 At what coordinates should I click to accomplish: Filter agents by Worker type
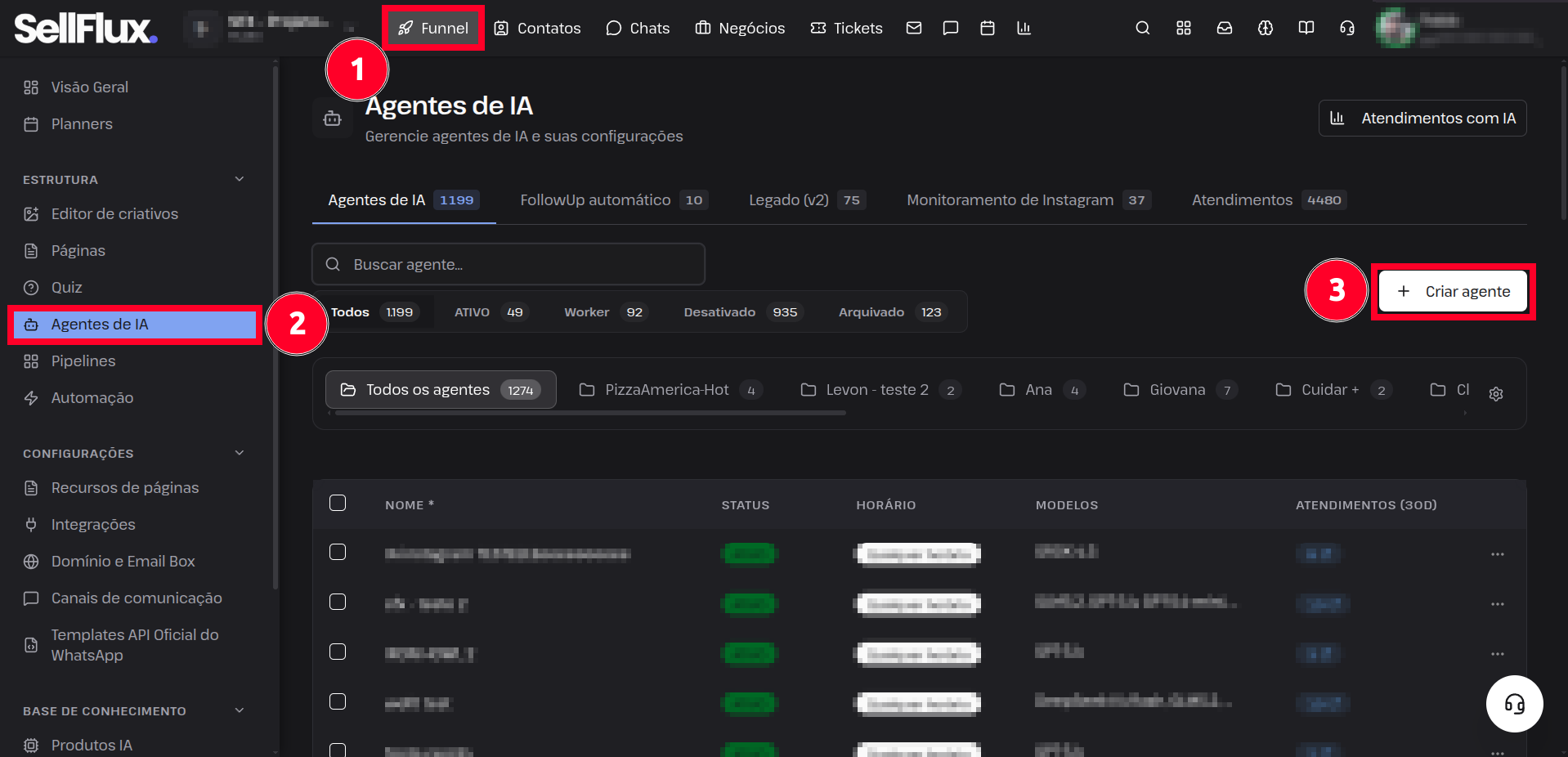(x=605, y=312)
